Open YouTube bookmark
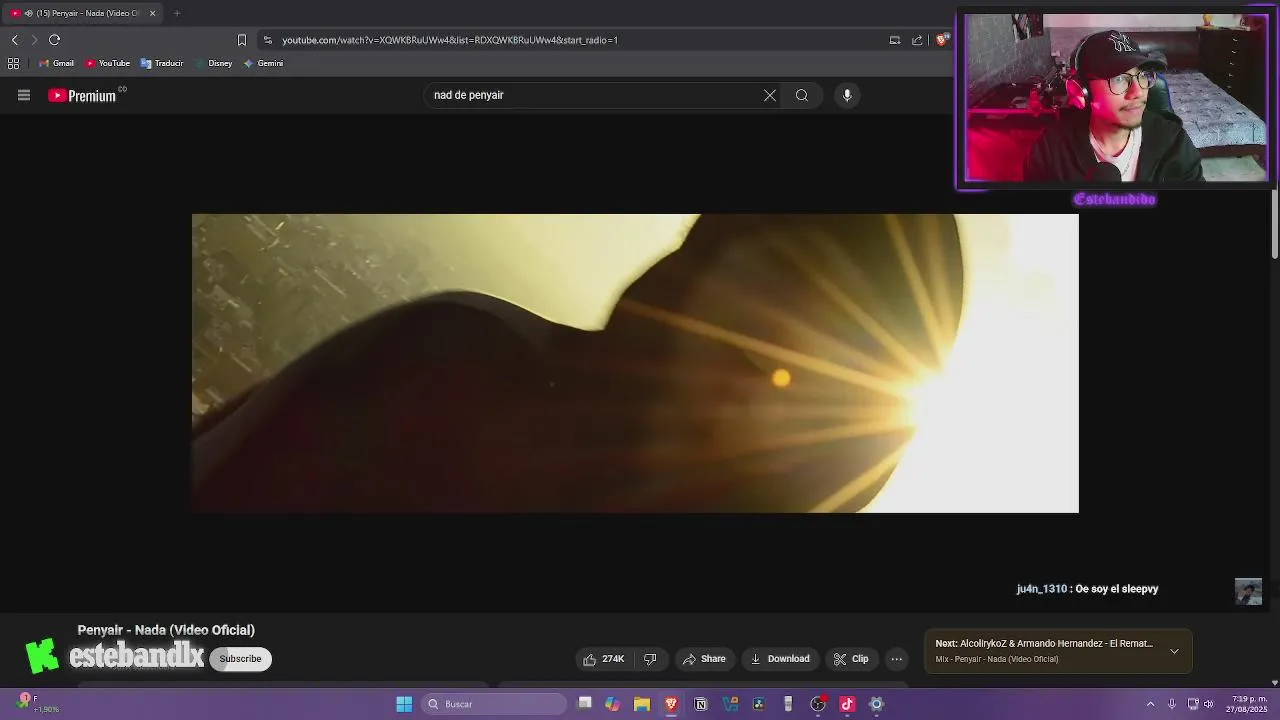The image size is (1280, 720). pyautogui.click(x=108, y=63)
